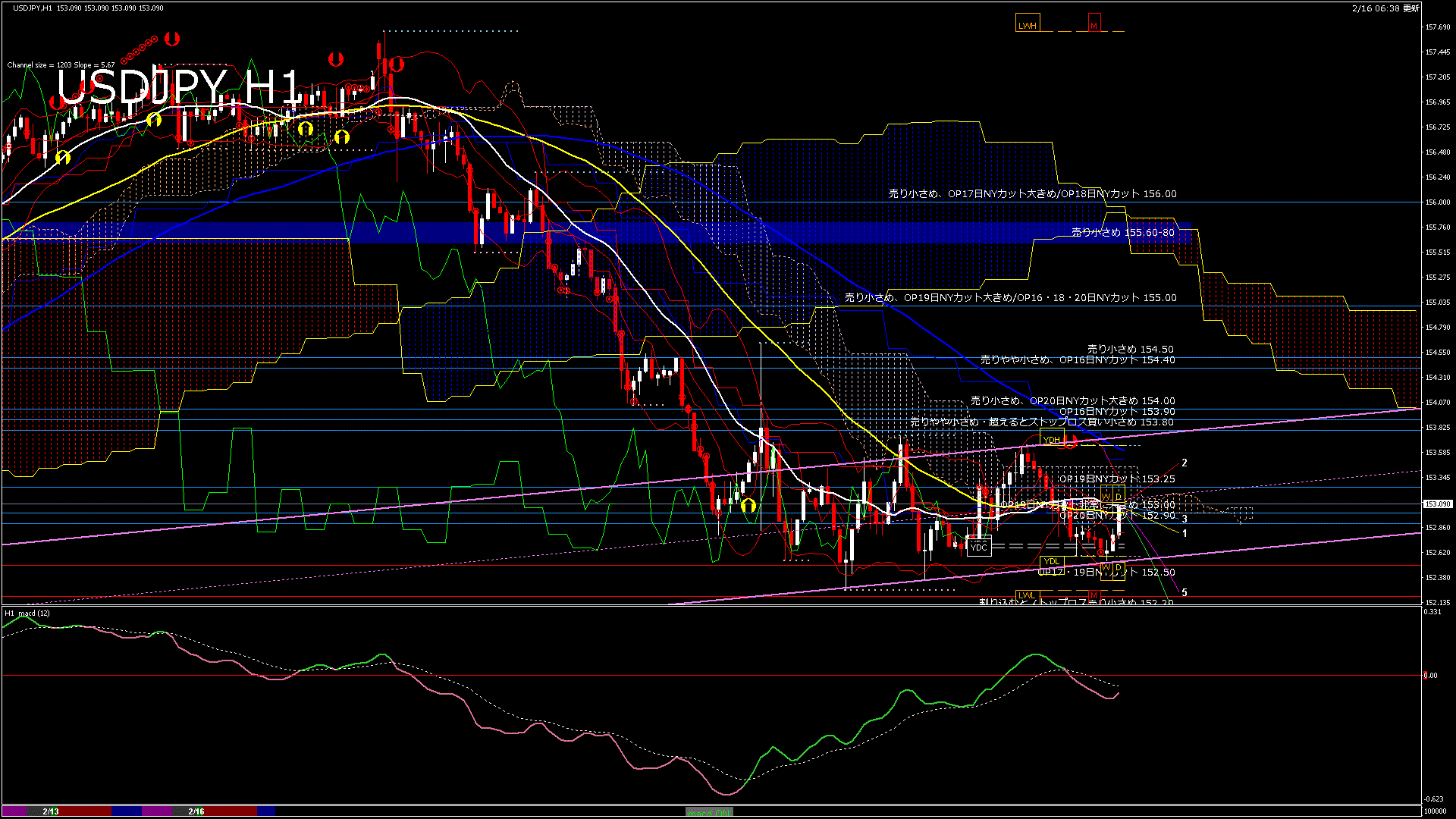Select the 2/13 date marker
This screenshot has height=819, width=1456.
tap(51, 811)
